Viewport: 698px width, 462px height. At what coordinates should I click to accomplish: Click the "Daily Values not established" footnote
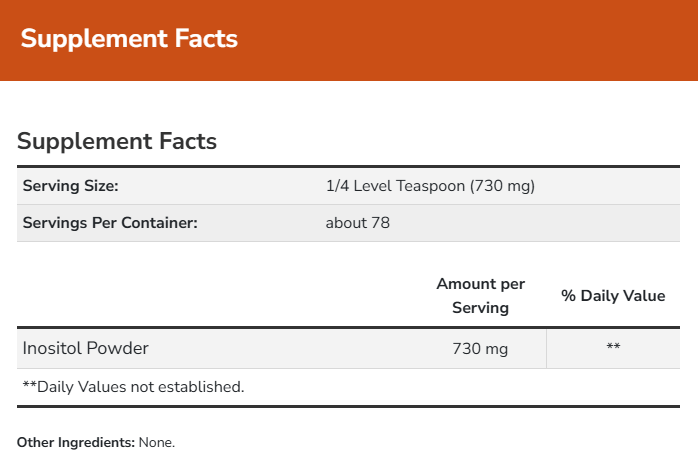pos(133,386)
